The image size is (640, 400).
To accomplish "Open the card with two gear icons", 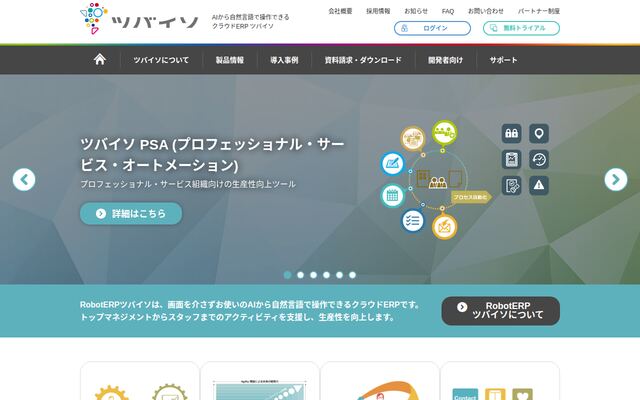I will [140, 381].
